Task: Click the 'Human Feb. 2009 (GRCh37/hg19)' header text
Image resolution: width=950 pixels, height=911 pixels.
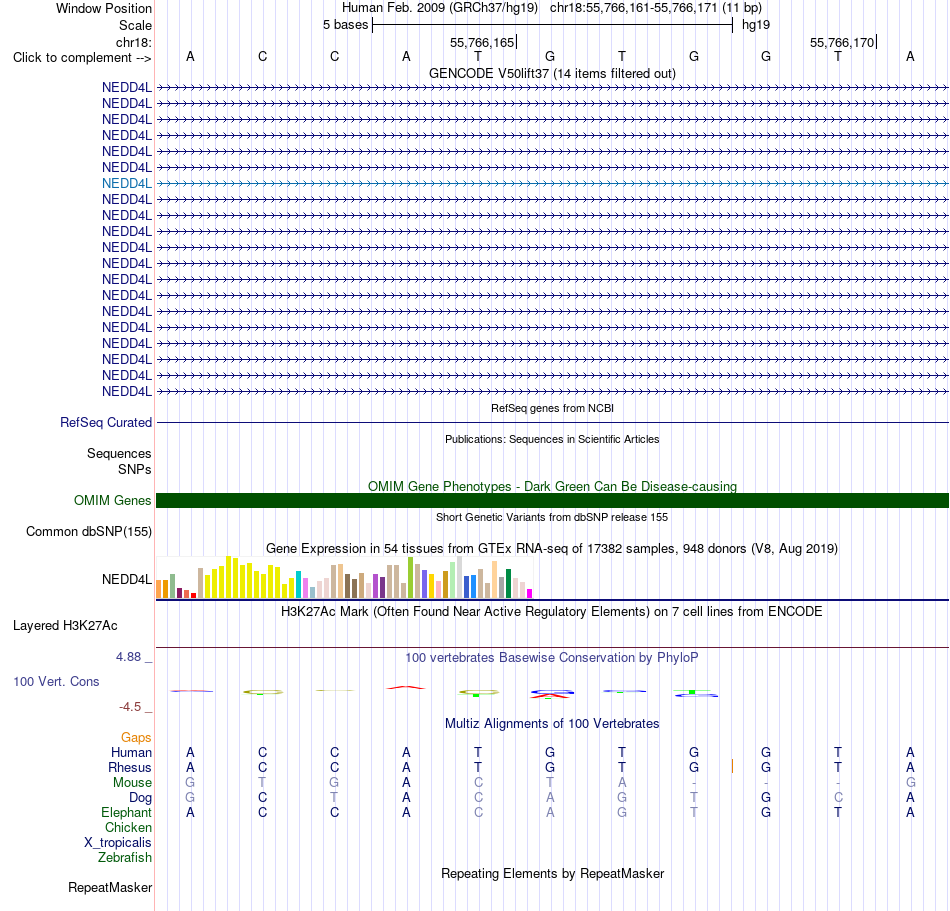Action: point(440,8)
